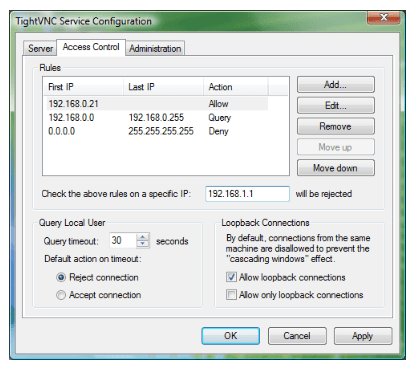Decrease query timeout with down arrow

[143, 244]
